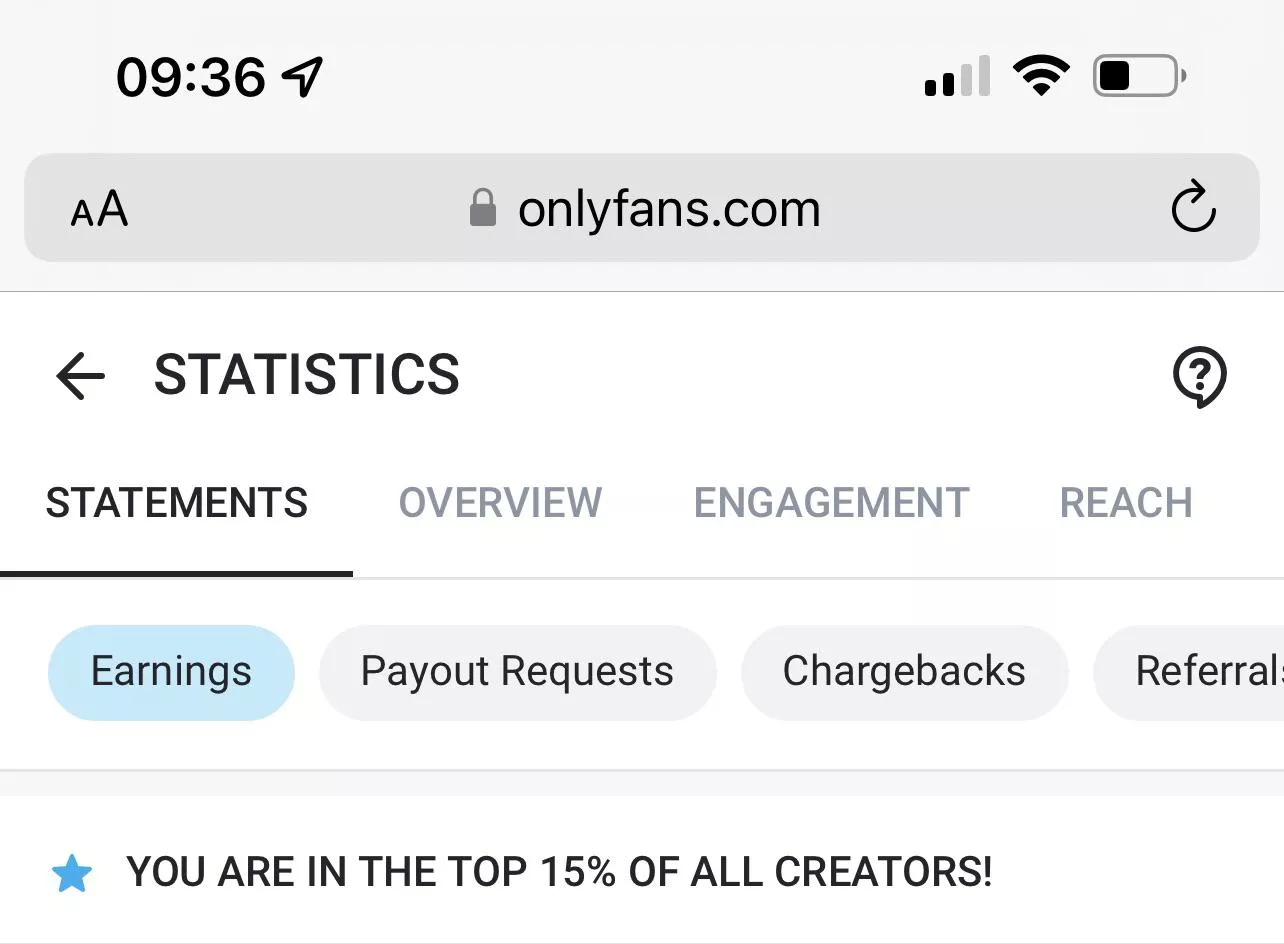The image size is (1284, 944).
Task: Switch to the Overview tab
Action: pyautogui.click(x=500, y=503)
